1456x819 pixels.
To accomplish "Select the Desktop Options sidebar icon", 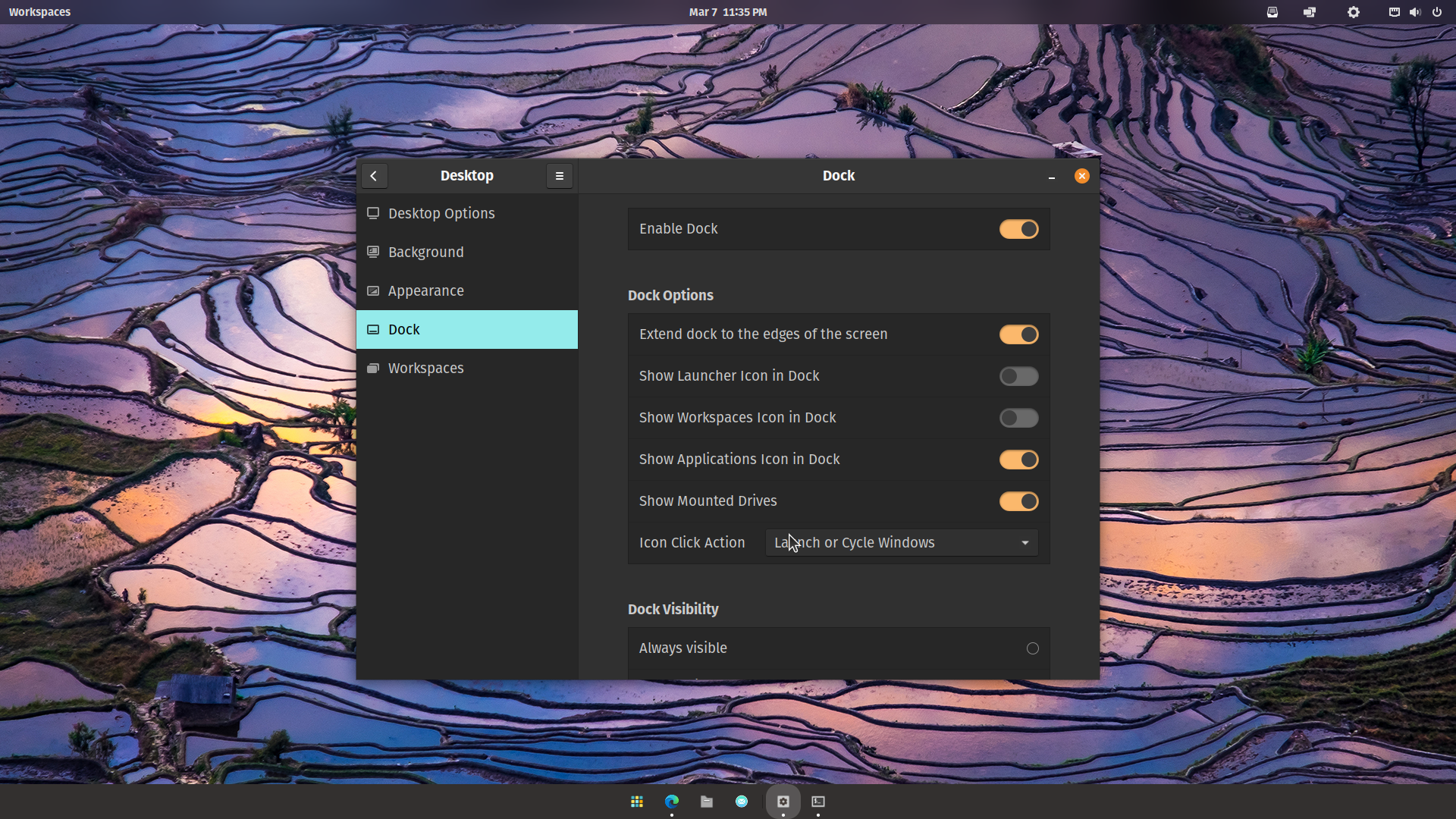I will click(373, 213).
